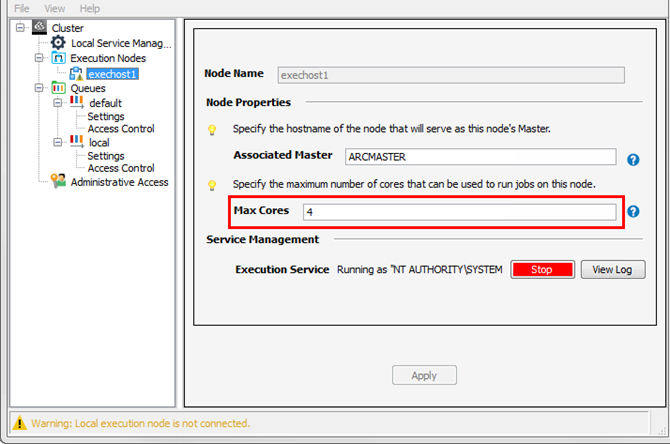Collapse the Queues branch
The width and height of the screenshot is (670, 444).
pyautogui.click(x=39, y=88)
